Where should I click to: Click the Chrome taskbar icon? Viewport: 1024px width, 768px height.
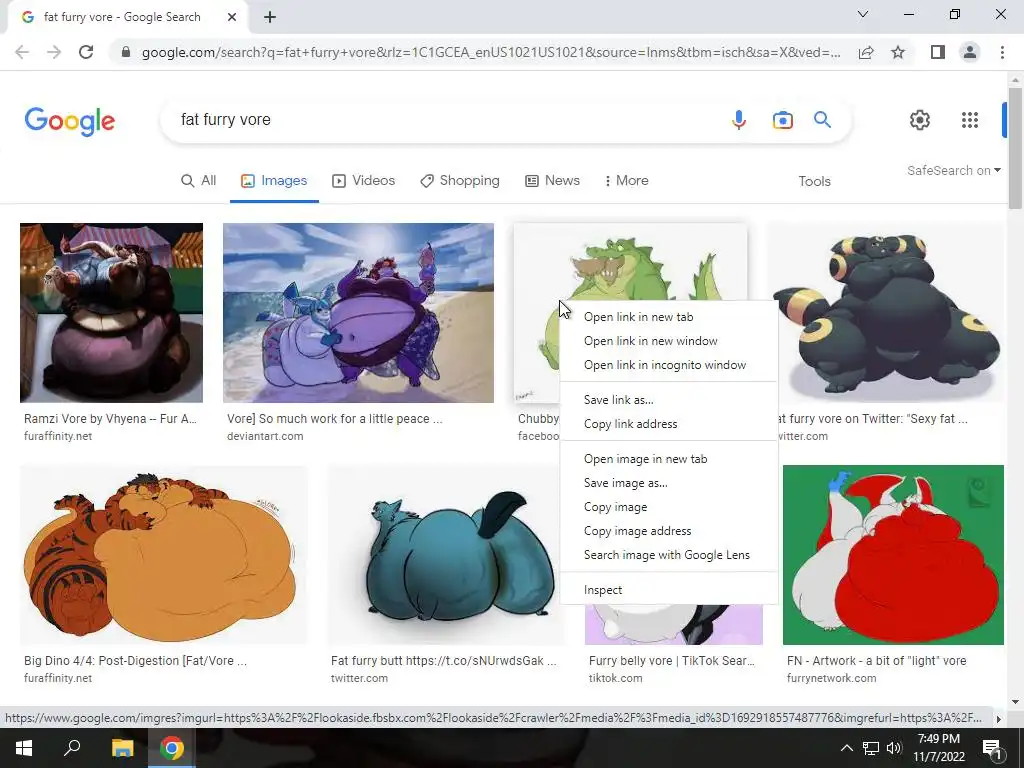tap(172, 748)
